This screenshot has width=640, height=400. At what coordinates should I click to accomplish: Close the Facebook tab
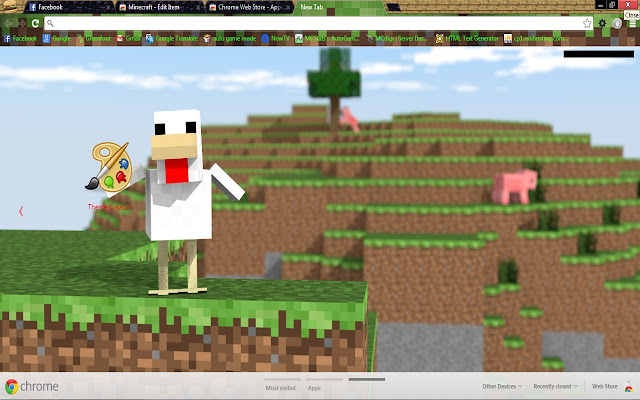tap(108, 8)
